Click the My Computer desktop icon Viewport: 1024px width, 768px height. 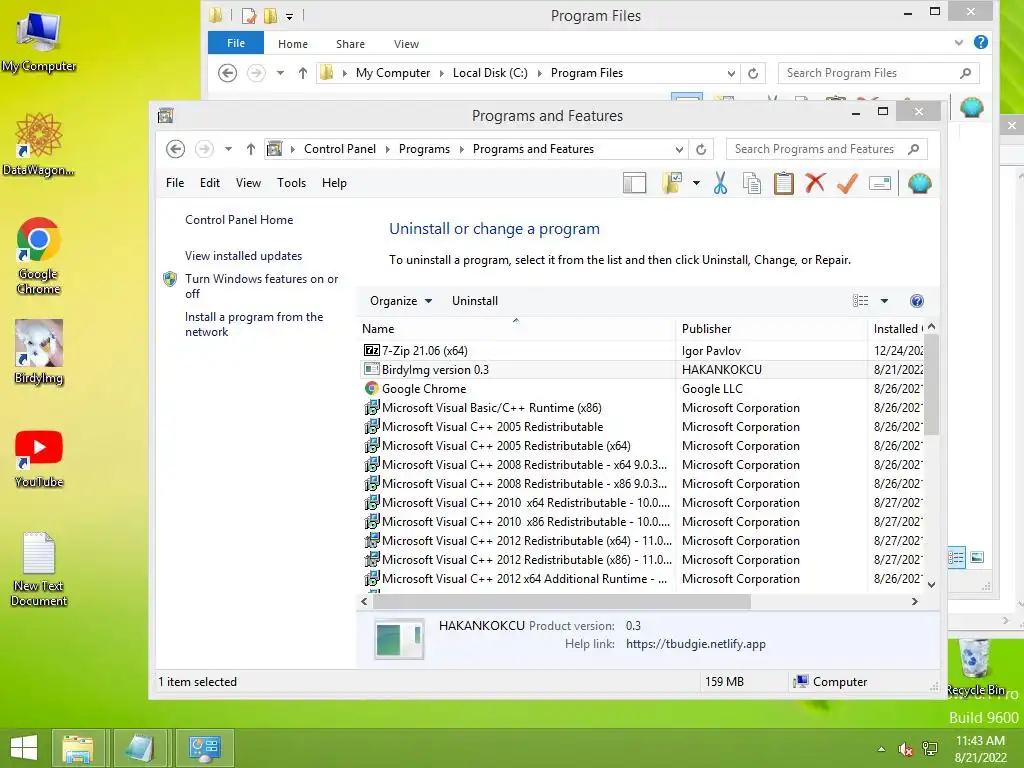tap(39, 42)
